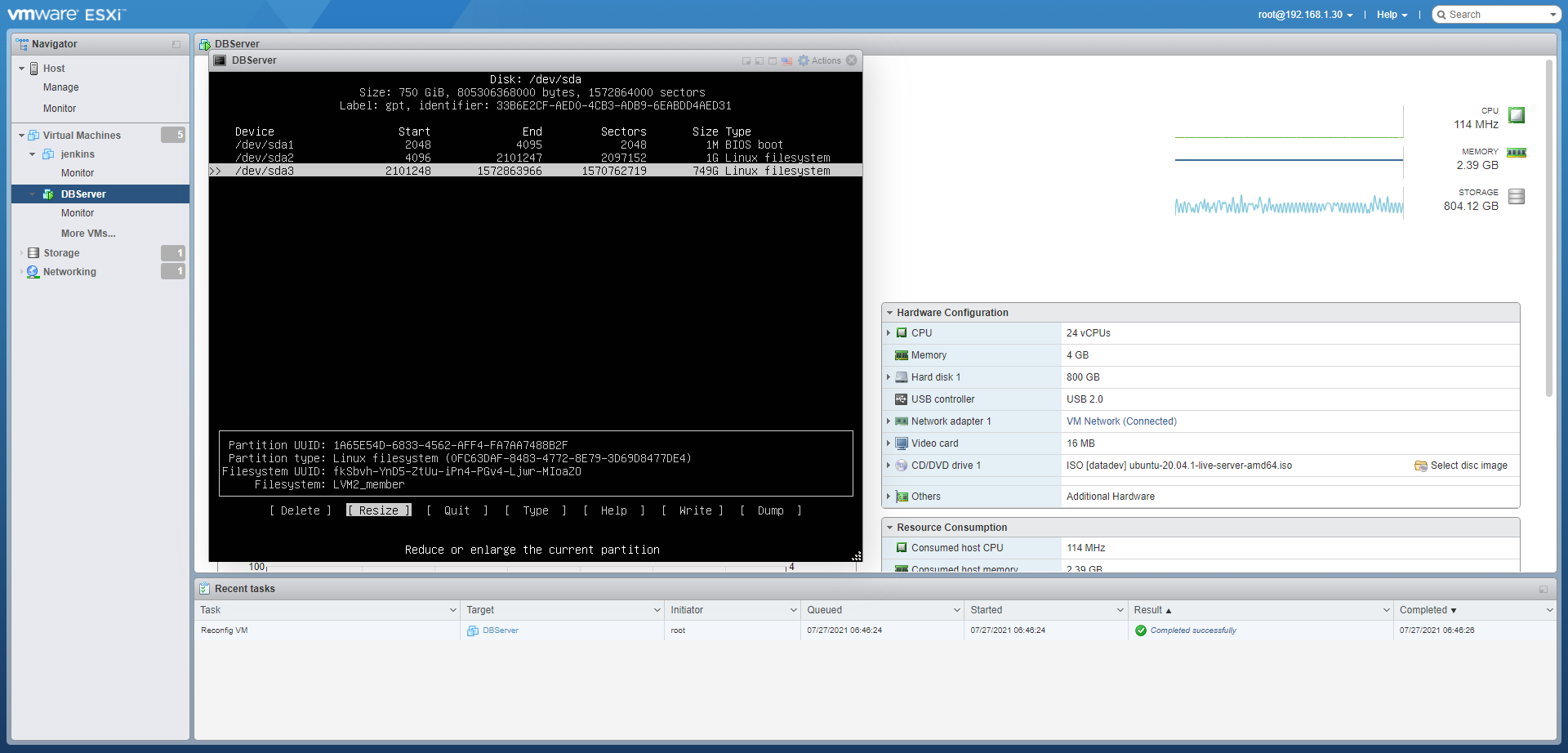Image resolution: width=1568 pixels, height=753 pixels.
Task: Select Manage under Host in Navigator
Action: (x=61, y=87)
